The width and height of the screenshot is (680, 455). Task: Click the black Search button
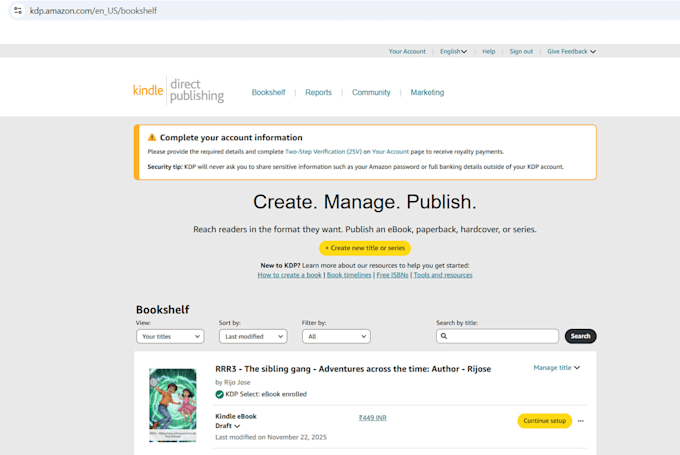coord(580,336)
